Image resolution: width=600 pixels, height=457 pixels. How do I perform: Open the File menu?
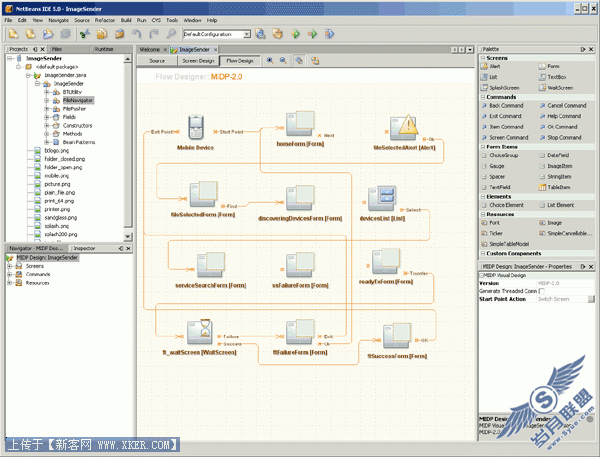coord(8,20)
